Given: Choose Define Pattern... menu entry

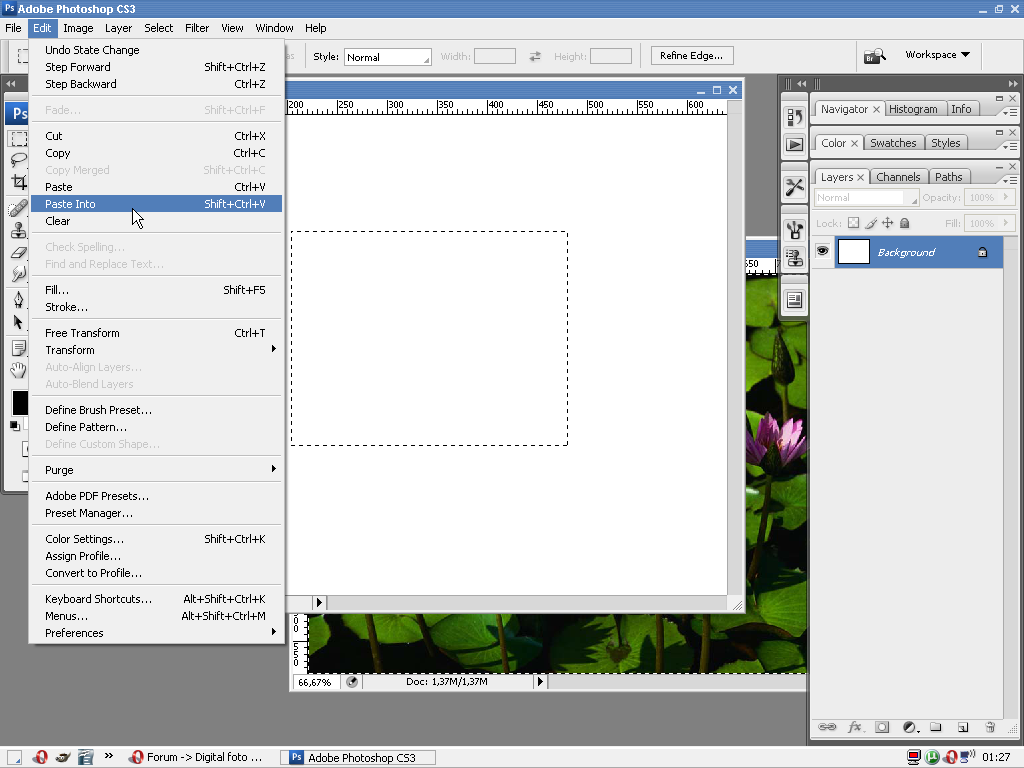Looking at the screenshot, I should [156, 427].
